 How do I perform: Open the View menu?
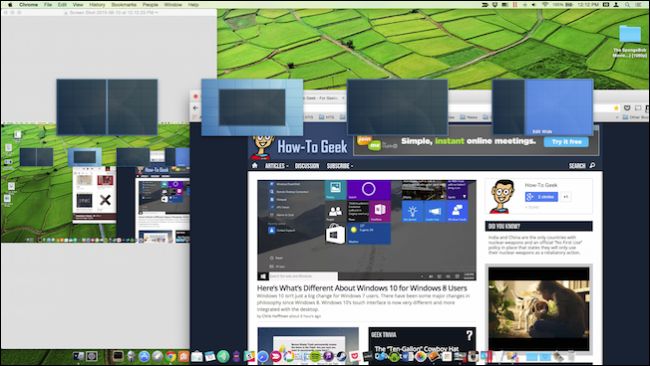pyautogui.click(x=78, y=5)
